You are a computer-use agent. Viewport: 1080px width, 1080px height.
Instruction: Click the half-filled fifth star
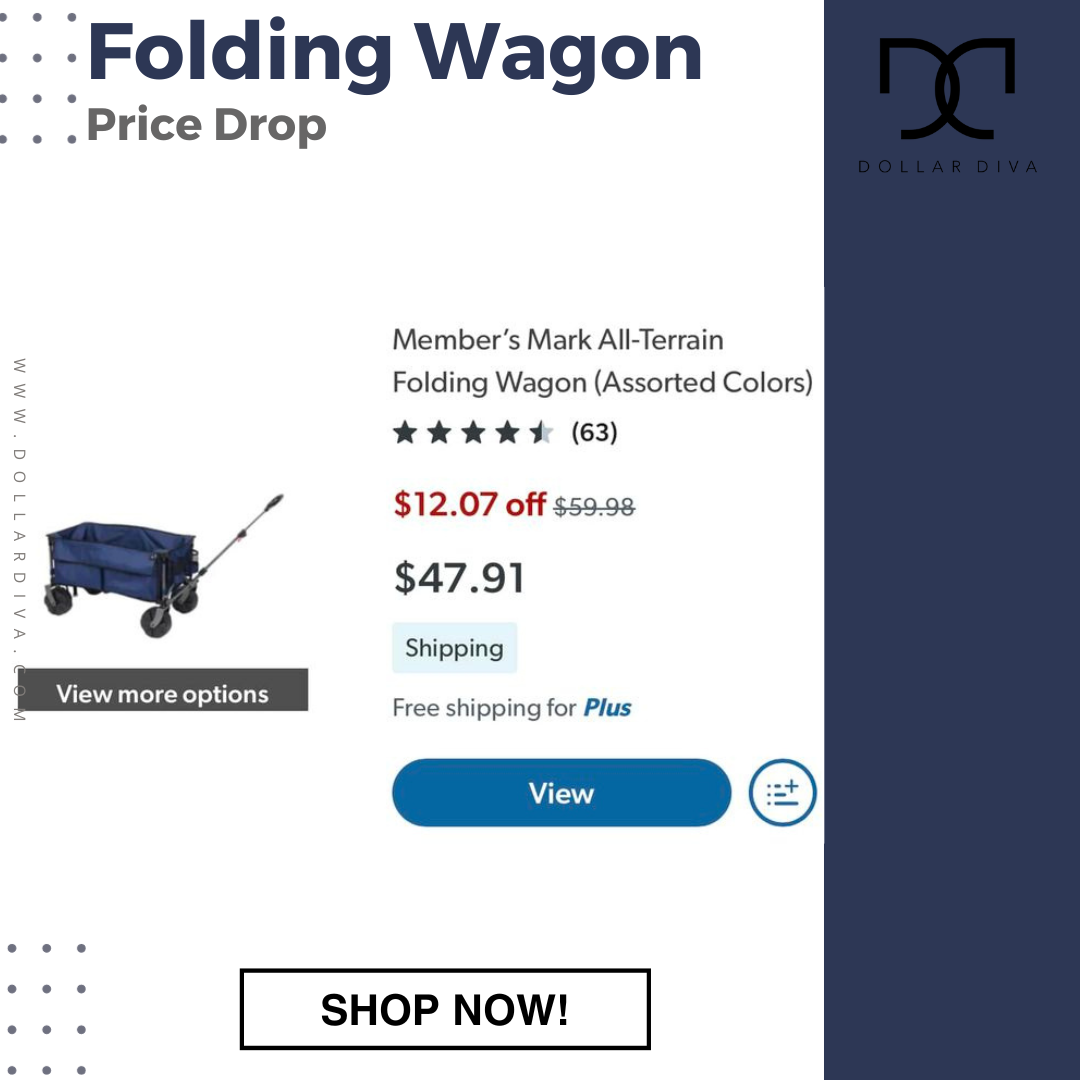click(541, 433)
